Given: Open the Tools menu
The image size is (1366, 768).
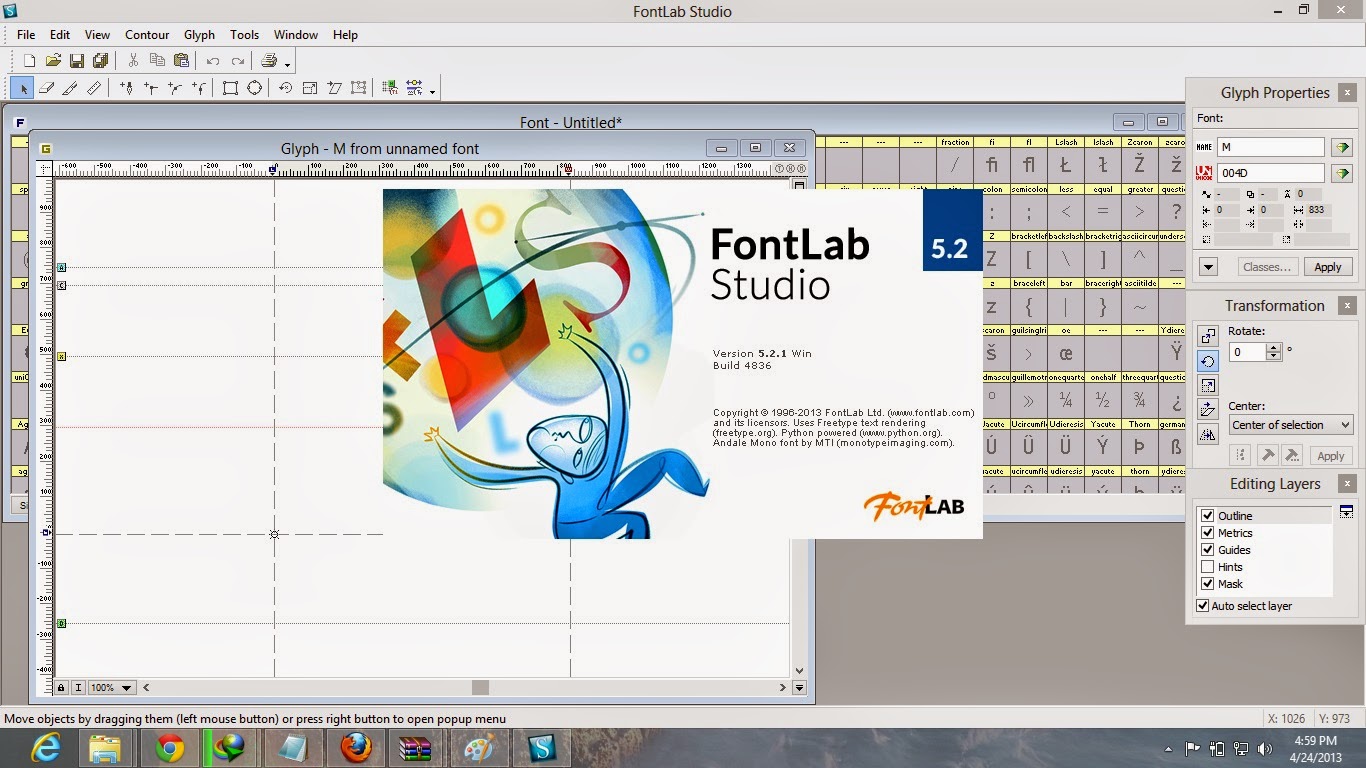Looking at the screenshot, I should 244,34.
